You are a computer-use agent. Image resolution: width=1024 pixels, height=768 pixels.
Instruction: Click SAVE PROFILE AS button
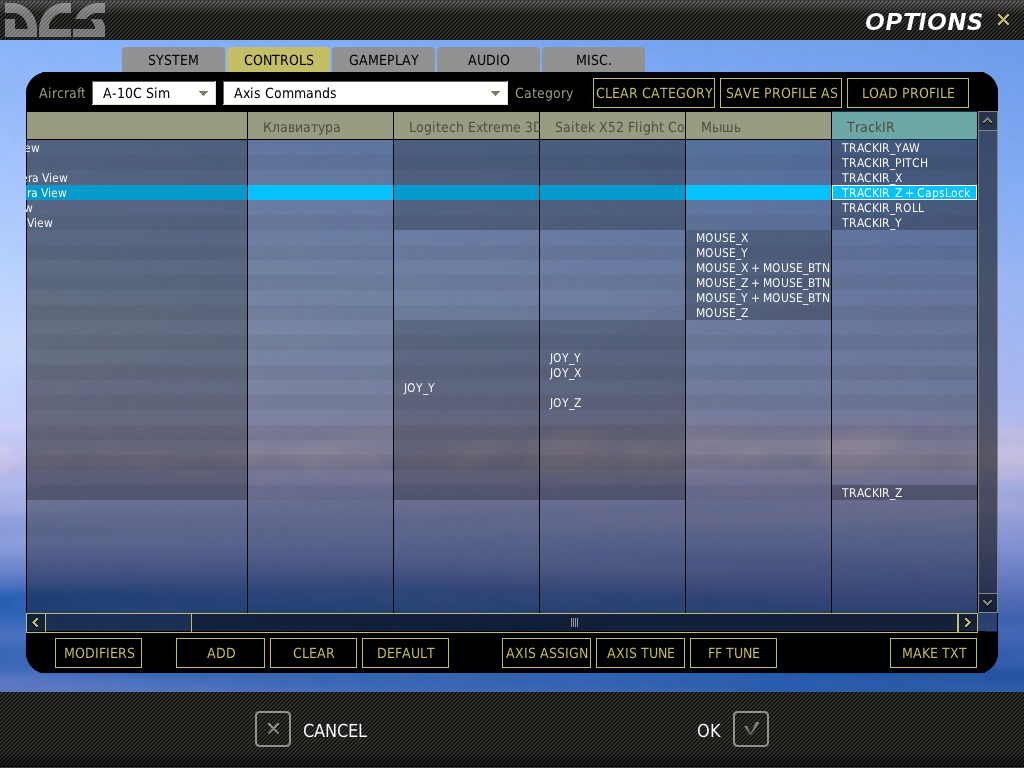[781, 93]
